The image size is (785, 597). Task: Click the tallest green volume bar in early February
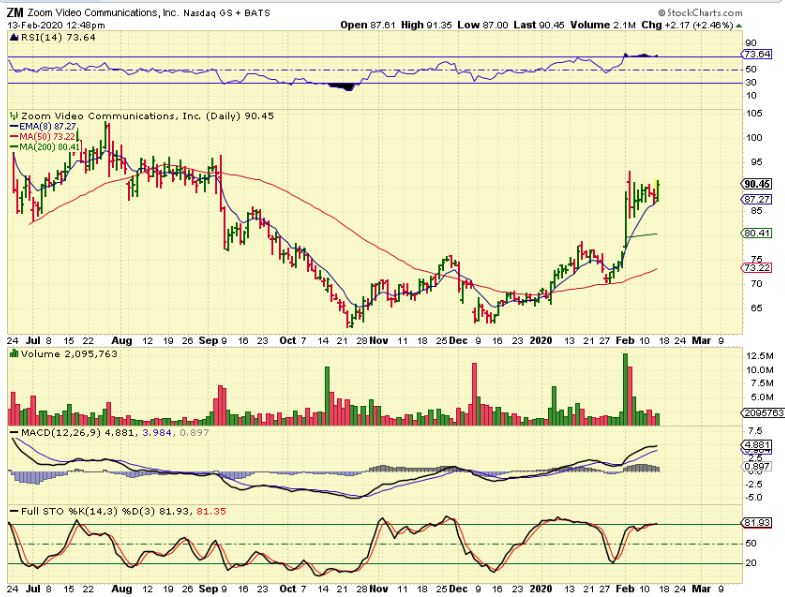pos(625,390)
